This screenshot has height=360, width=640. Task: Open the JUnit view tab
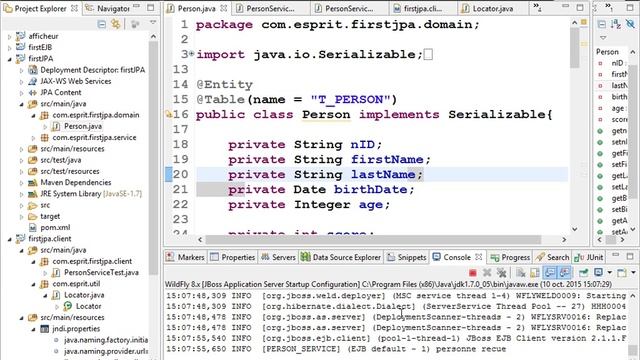589,257
